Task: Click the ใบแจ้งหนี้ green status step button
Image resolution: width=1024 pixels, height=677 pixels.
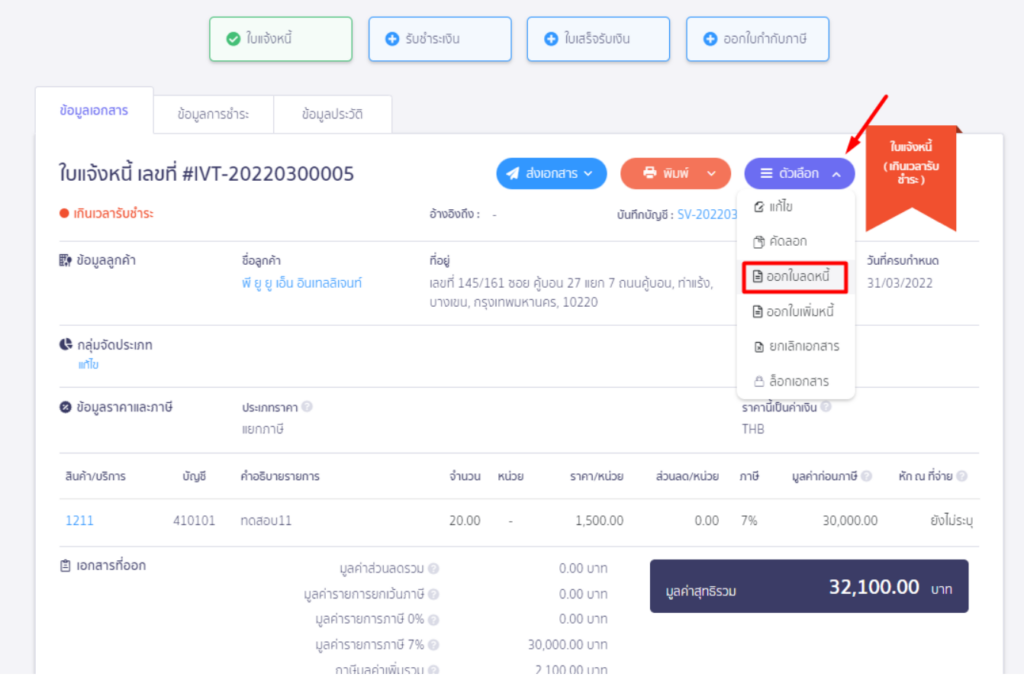Action: (281, 39)
